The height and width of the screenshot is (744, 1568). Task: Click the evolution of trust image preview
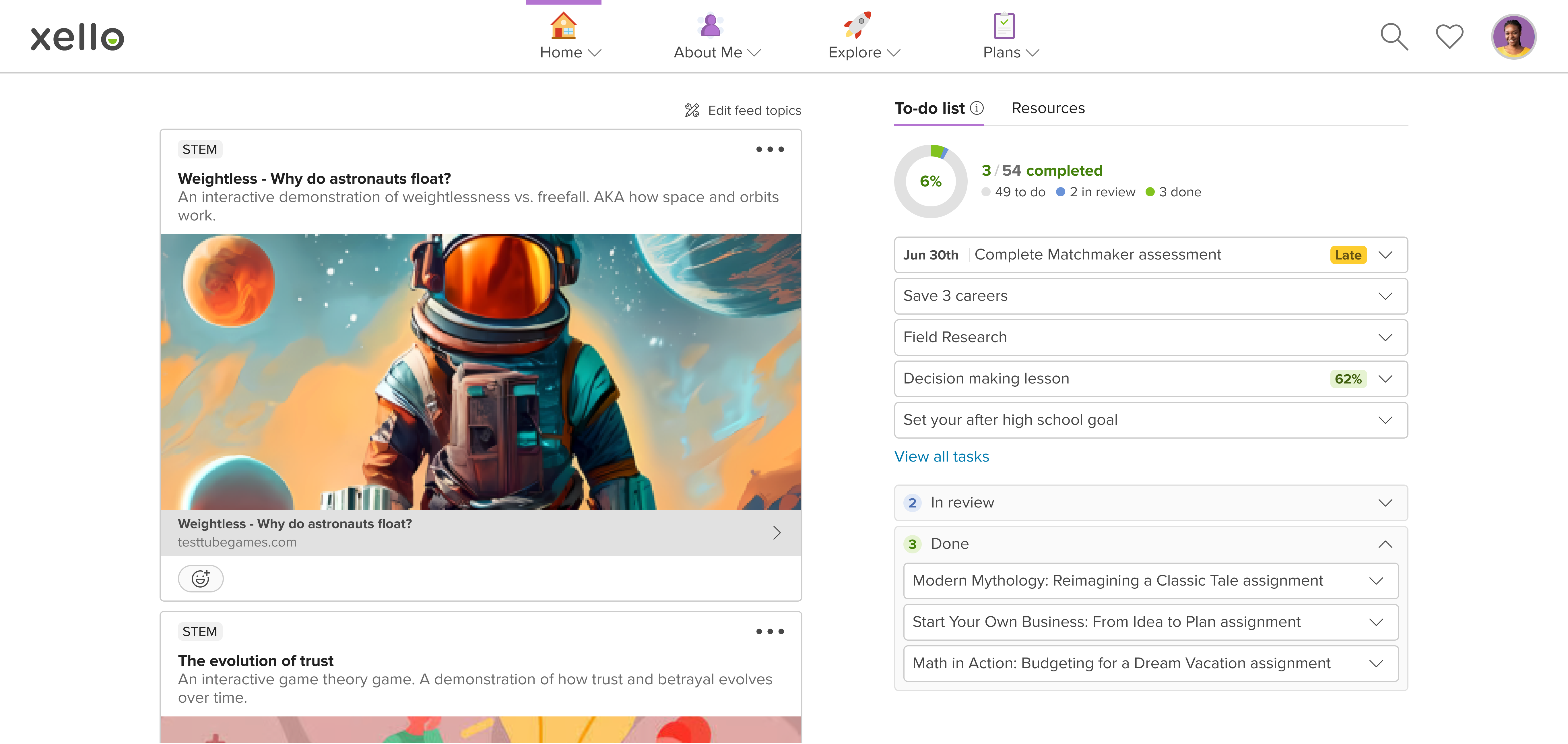481,729
